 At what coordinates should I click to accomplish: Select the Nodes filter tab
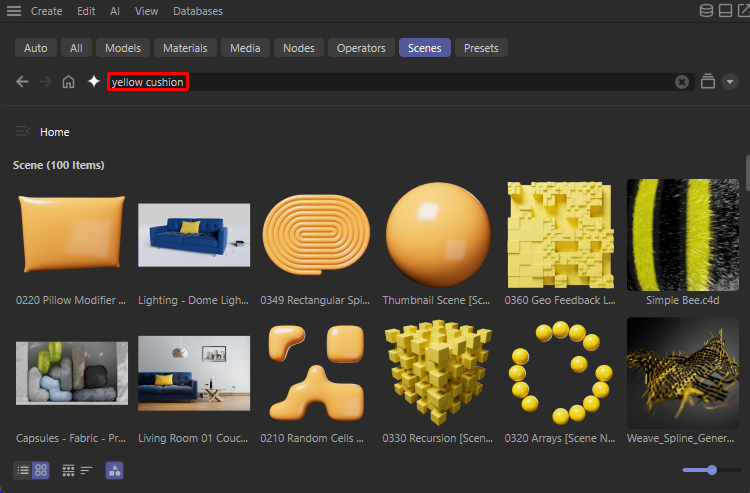point(298,48)
